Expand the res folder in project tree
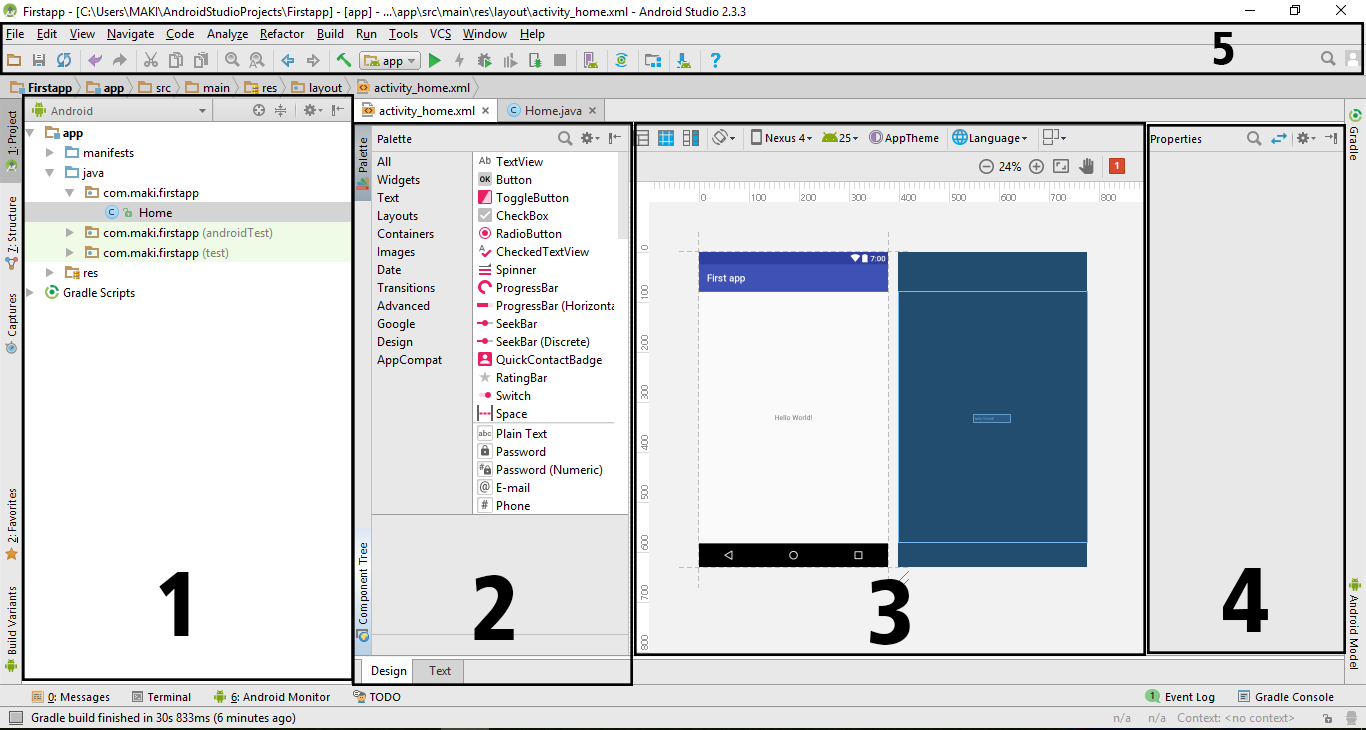The height and width of the screenshot is (730, 1366). click(x=51, y=273)
